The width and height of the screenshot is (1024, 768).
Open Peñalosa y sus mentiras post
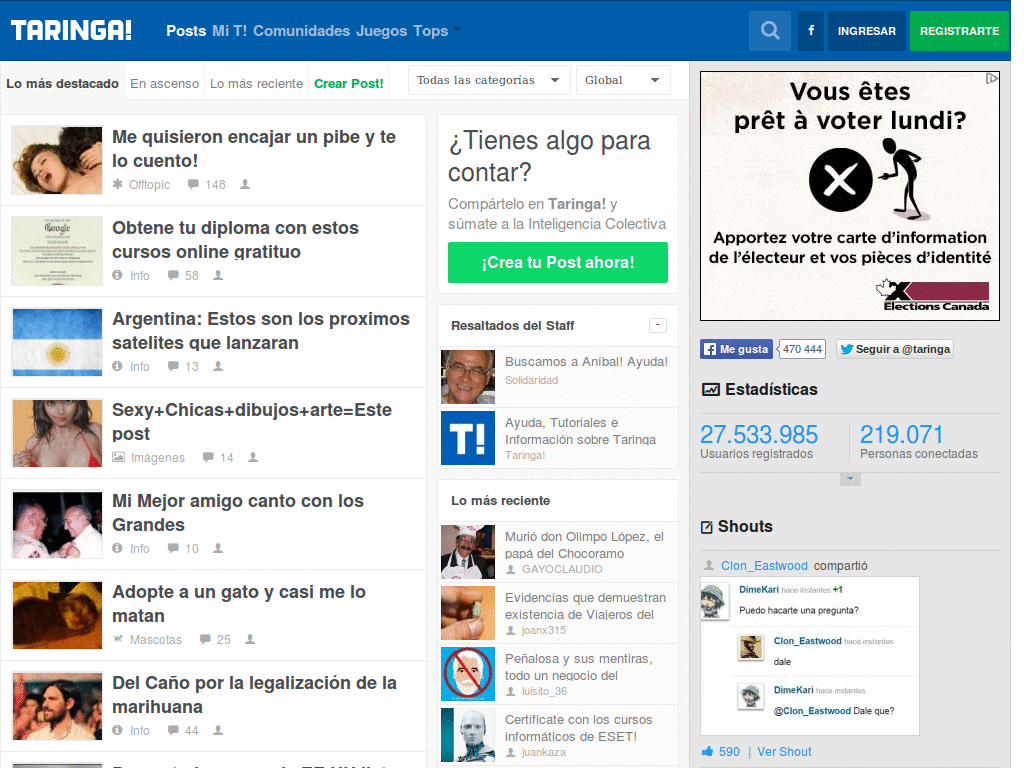(x=578, y=667)
